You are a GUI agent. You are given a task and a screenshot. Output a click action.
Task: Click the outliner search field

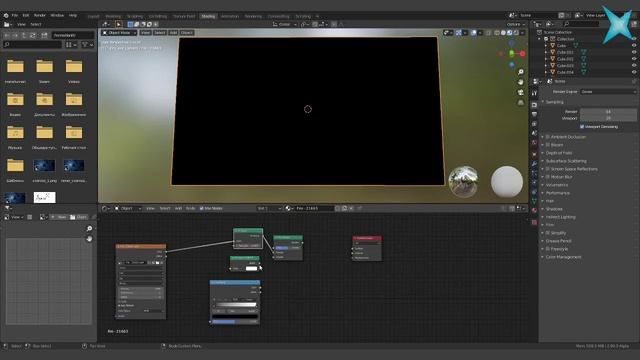[581, 24]
